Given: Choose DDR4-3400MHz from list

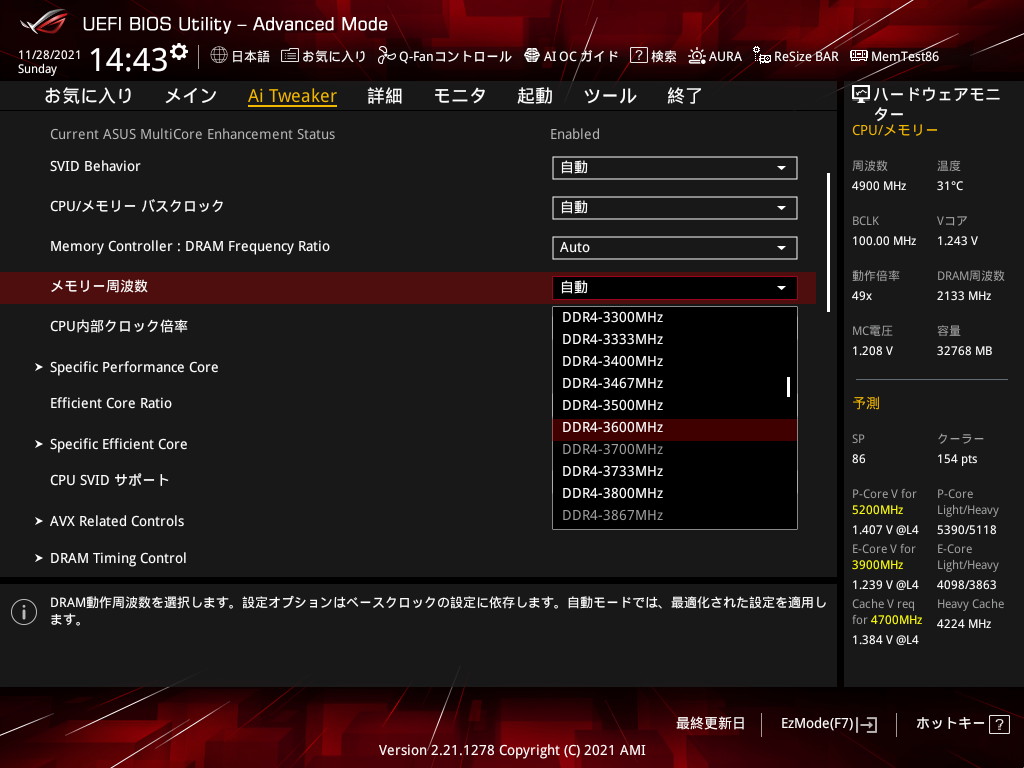Looking at the screenshot, I should tap(675, 361).
